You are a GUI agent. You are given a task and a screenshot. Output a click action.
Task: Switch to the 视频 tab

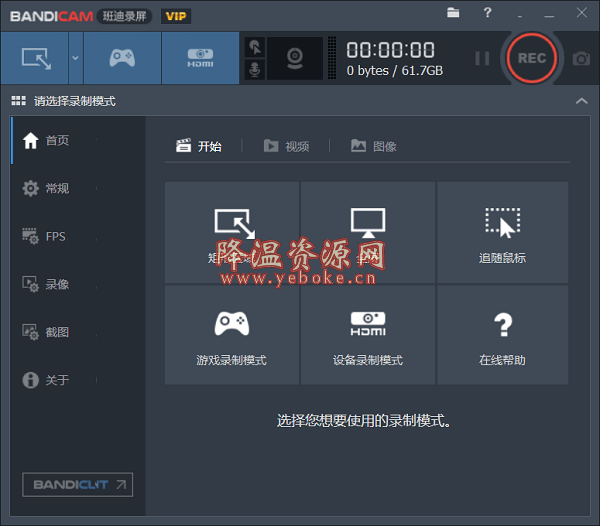pos(287,146)
